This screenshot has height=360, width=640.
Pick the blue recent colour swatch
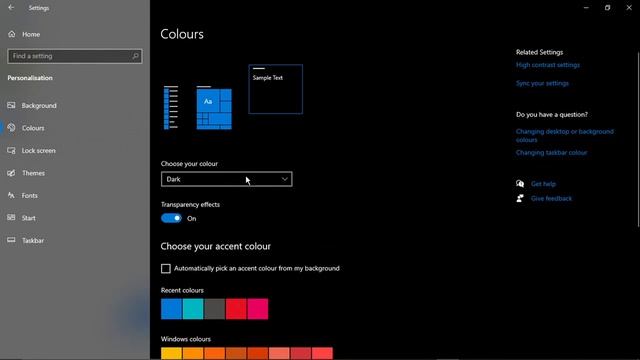[171, 309]
